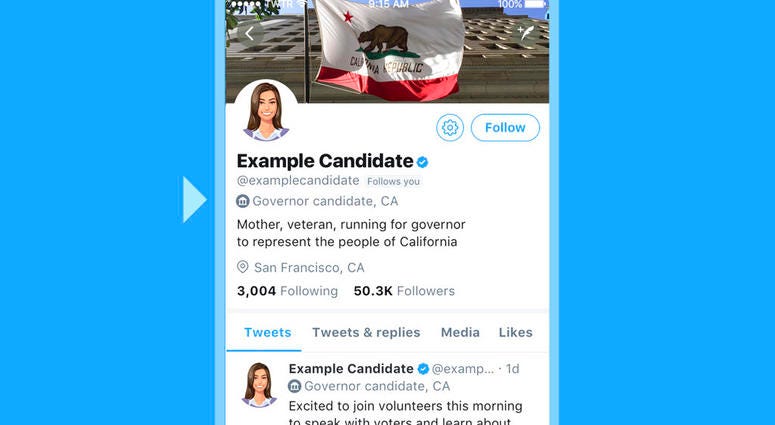Viewport: 775px width, 425px height.
Task: Open the profile avatar photo
Action: (266, 113)
